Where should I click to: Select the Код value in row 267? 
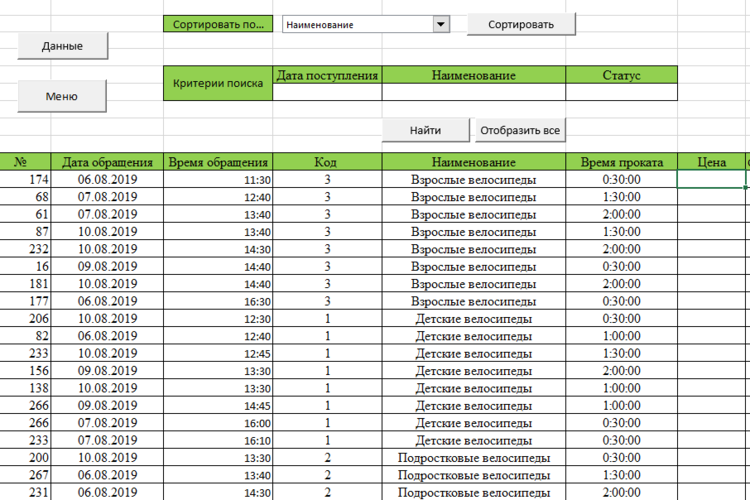click(x=327, y=475)
